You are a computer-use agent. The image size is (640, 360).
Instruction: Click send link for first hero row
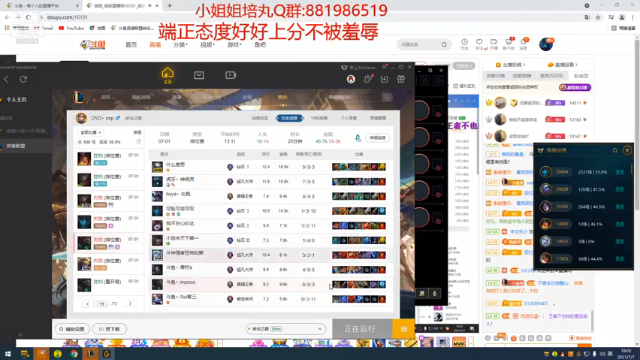point(620,172)
